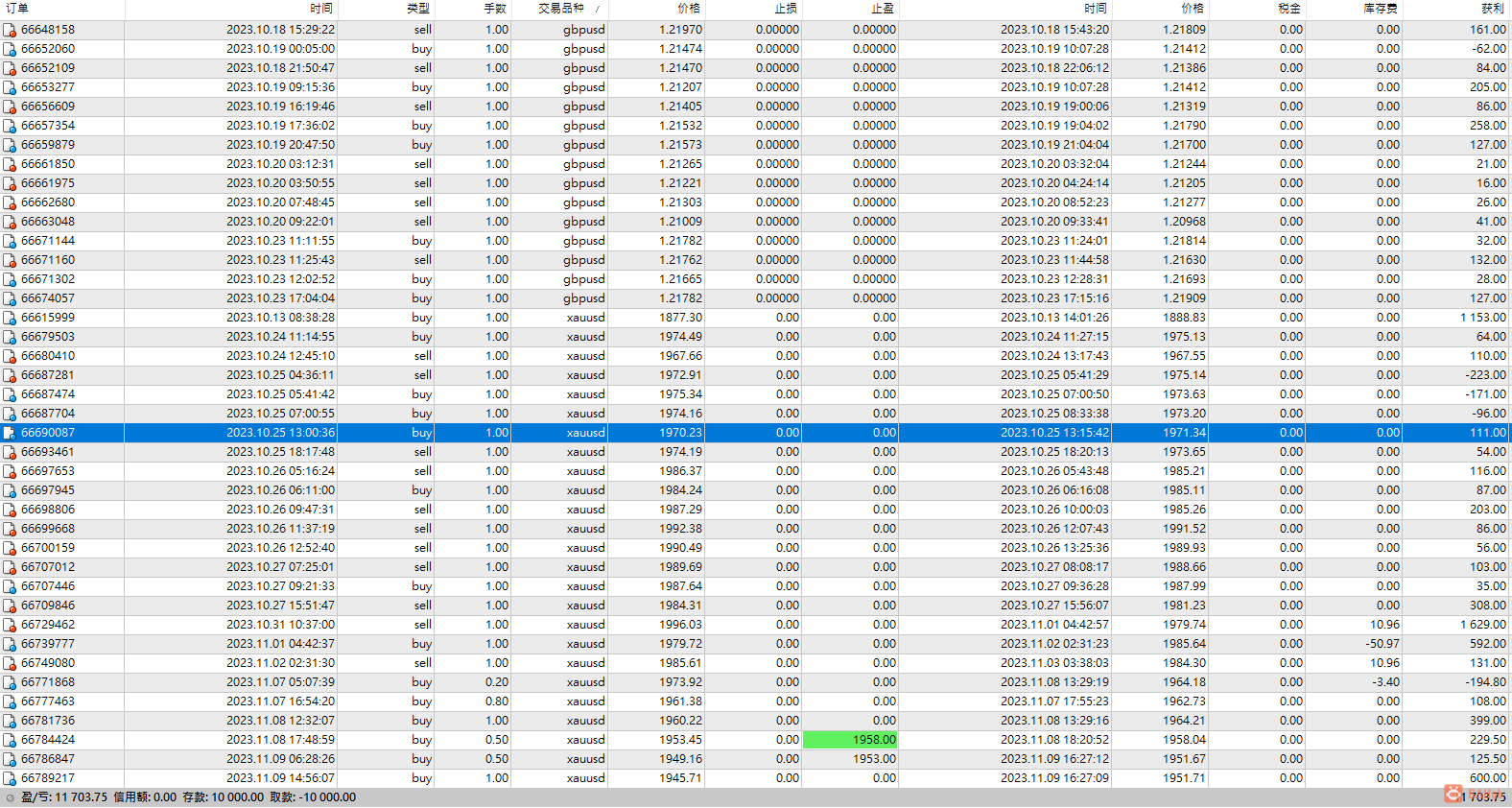Click the order icon beside 66784424
This screenshot has height=808, width=1512.
point(10,740)
